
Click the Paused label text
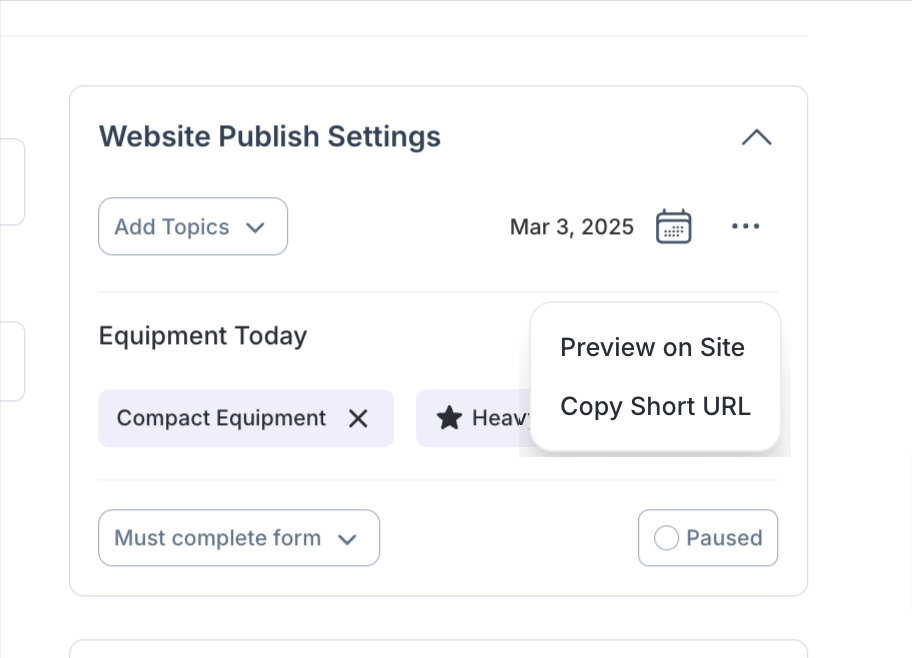click(x=724, y=538)
